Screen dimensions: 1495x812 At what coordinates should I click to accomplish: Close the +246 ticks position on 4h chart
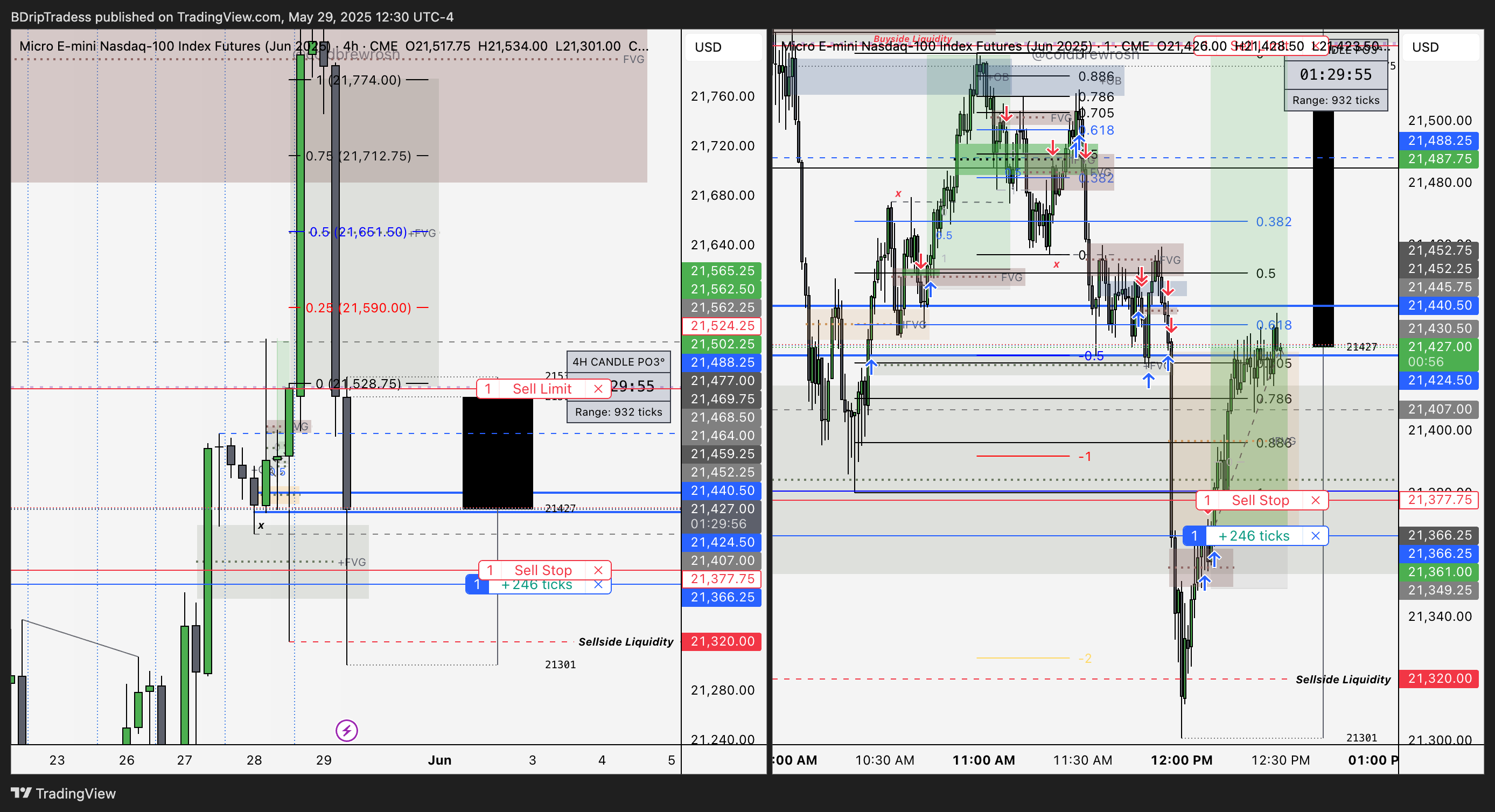598,585
